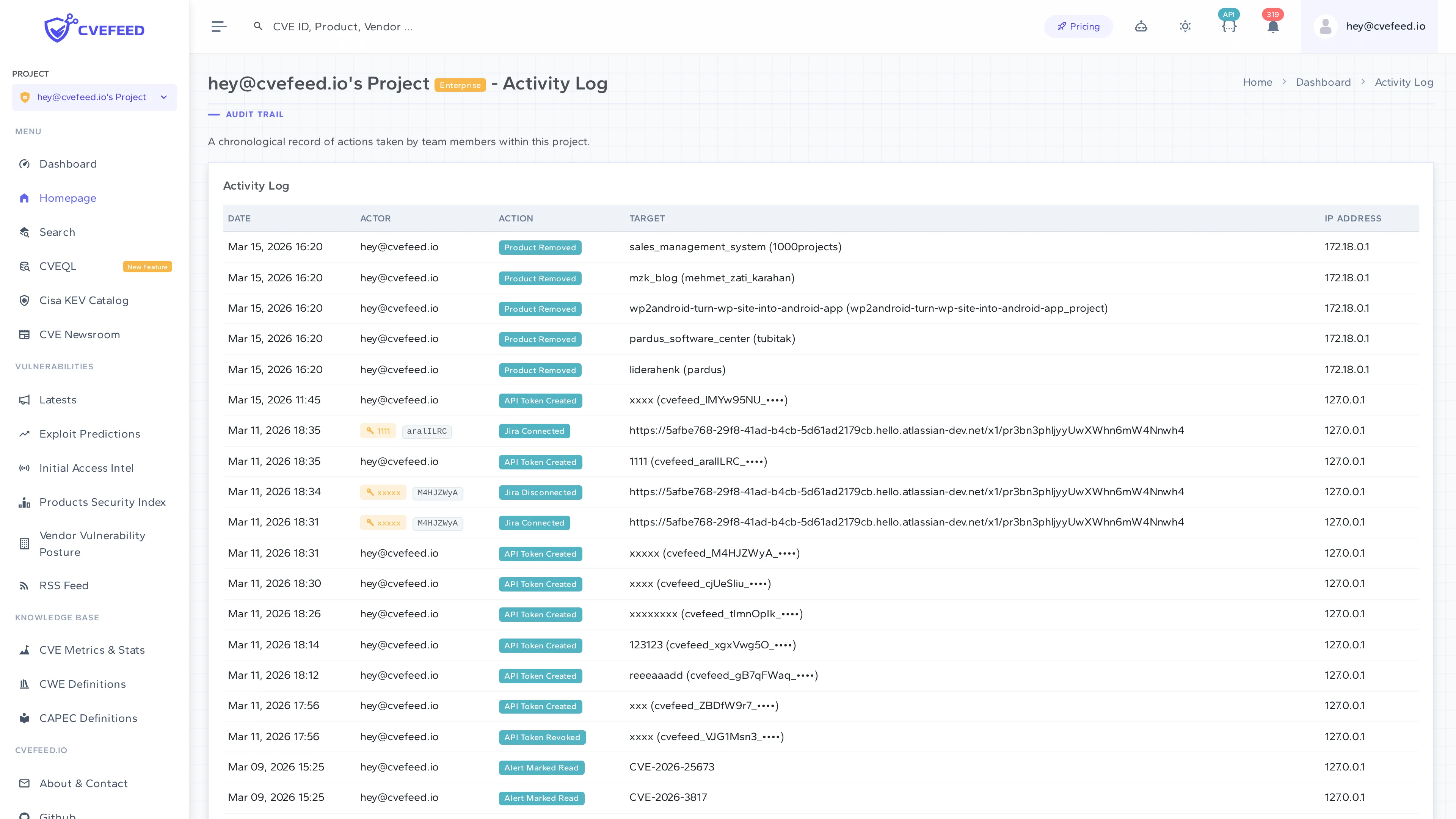This screenshot has width=1456, height=819.
Task: Open notifications via the bell icon
Action: tap(1272, 26)
